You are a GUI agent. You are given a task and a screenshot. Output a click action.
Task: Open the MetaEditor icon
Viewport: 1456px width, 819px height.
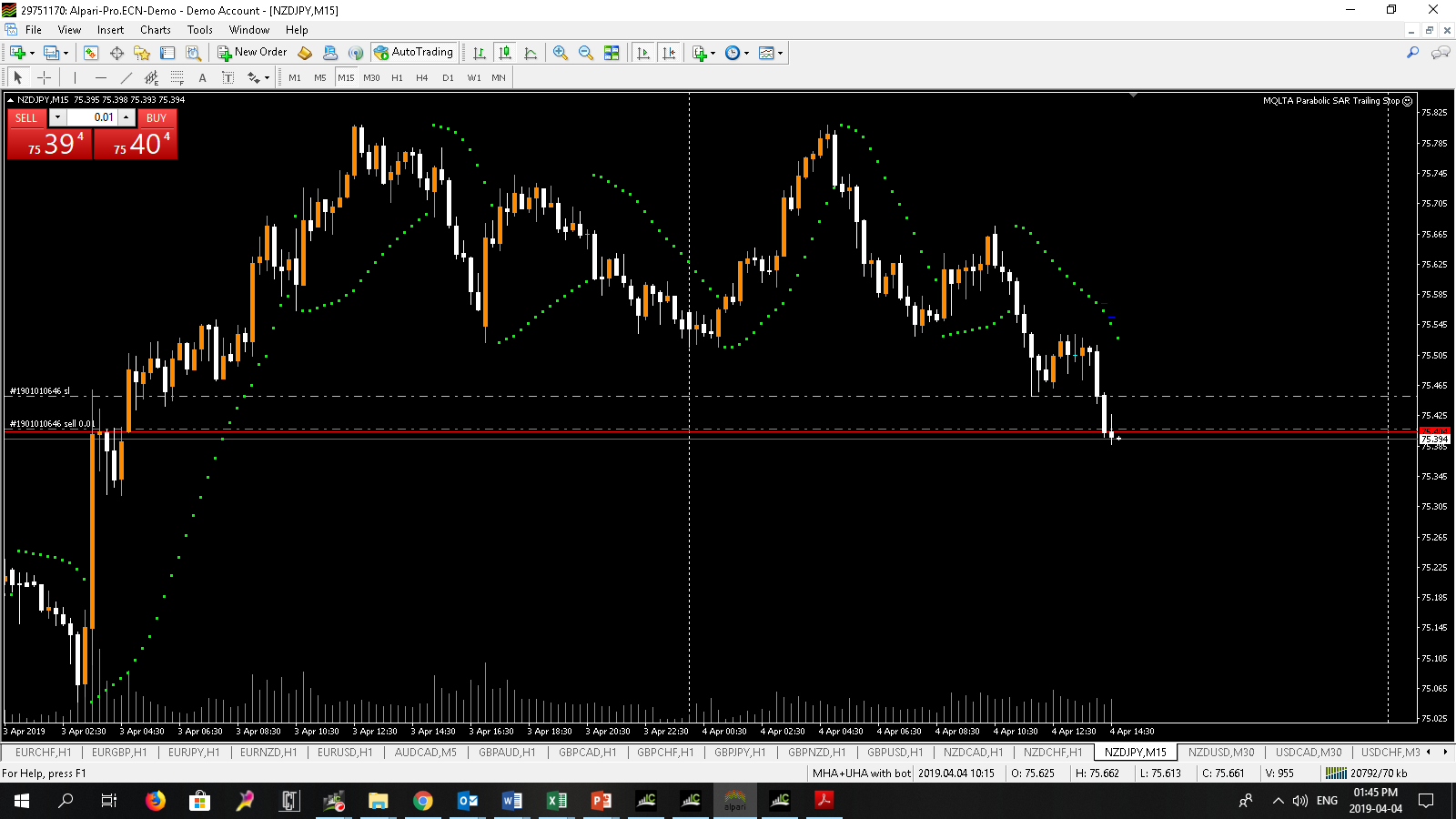tap(305, 53)
